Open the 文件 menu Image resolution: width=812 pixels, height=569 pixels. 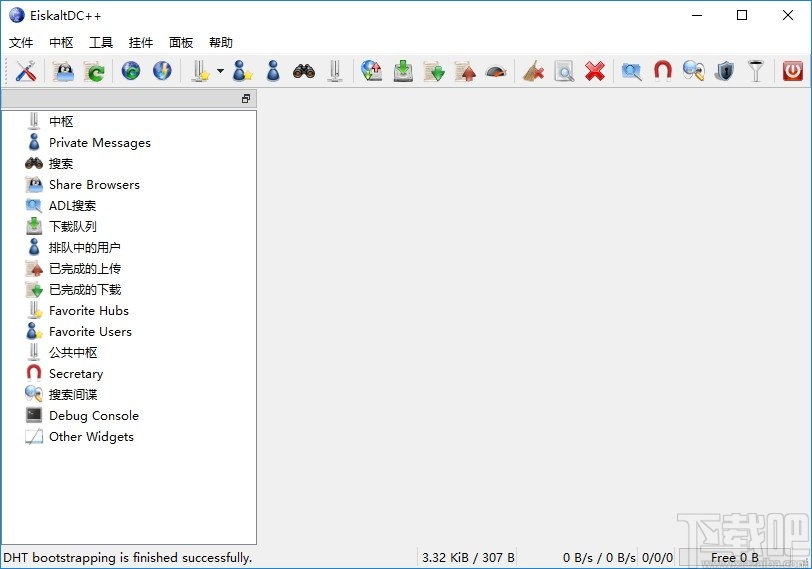(21, 42)
